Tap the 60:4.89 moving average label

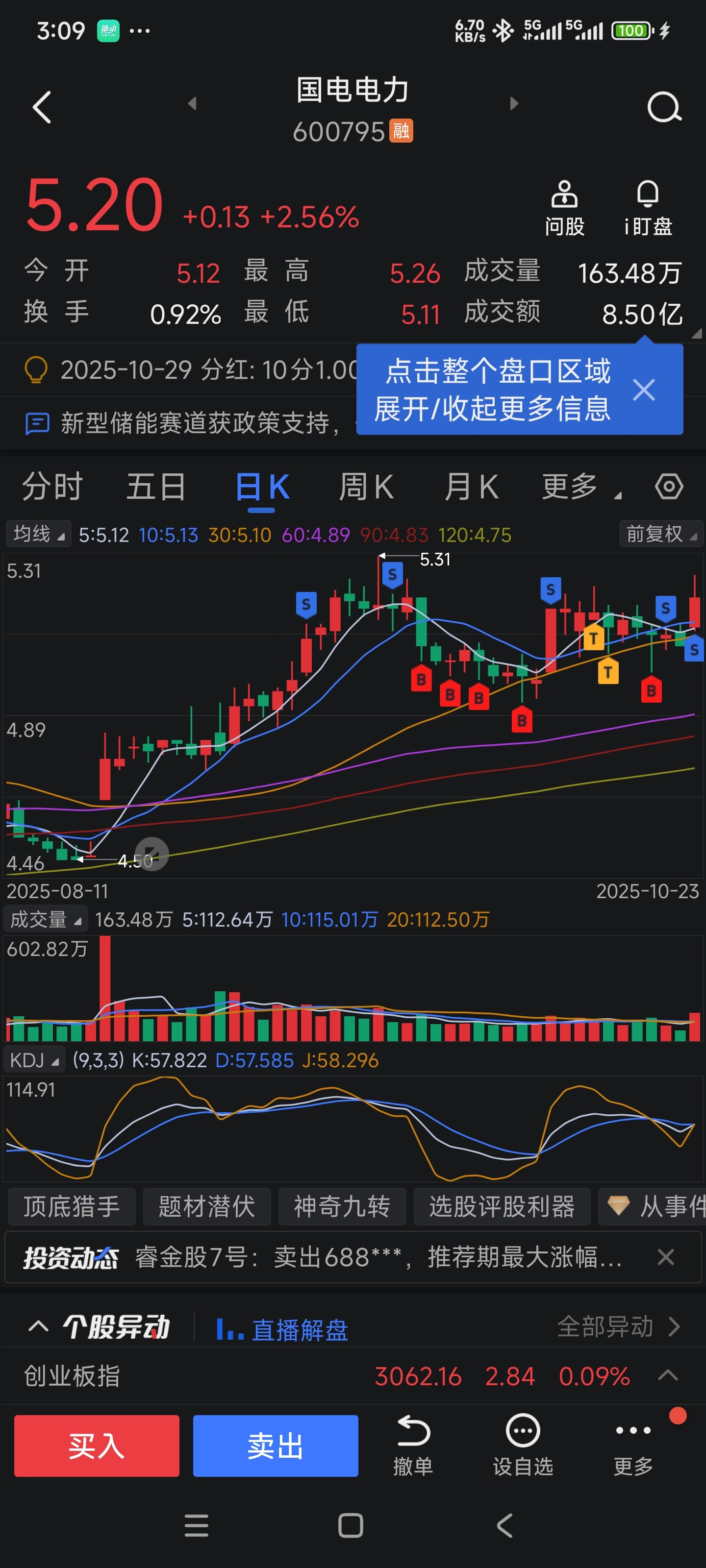click(316, 535)
